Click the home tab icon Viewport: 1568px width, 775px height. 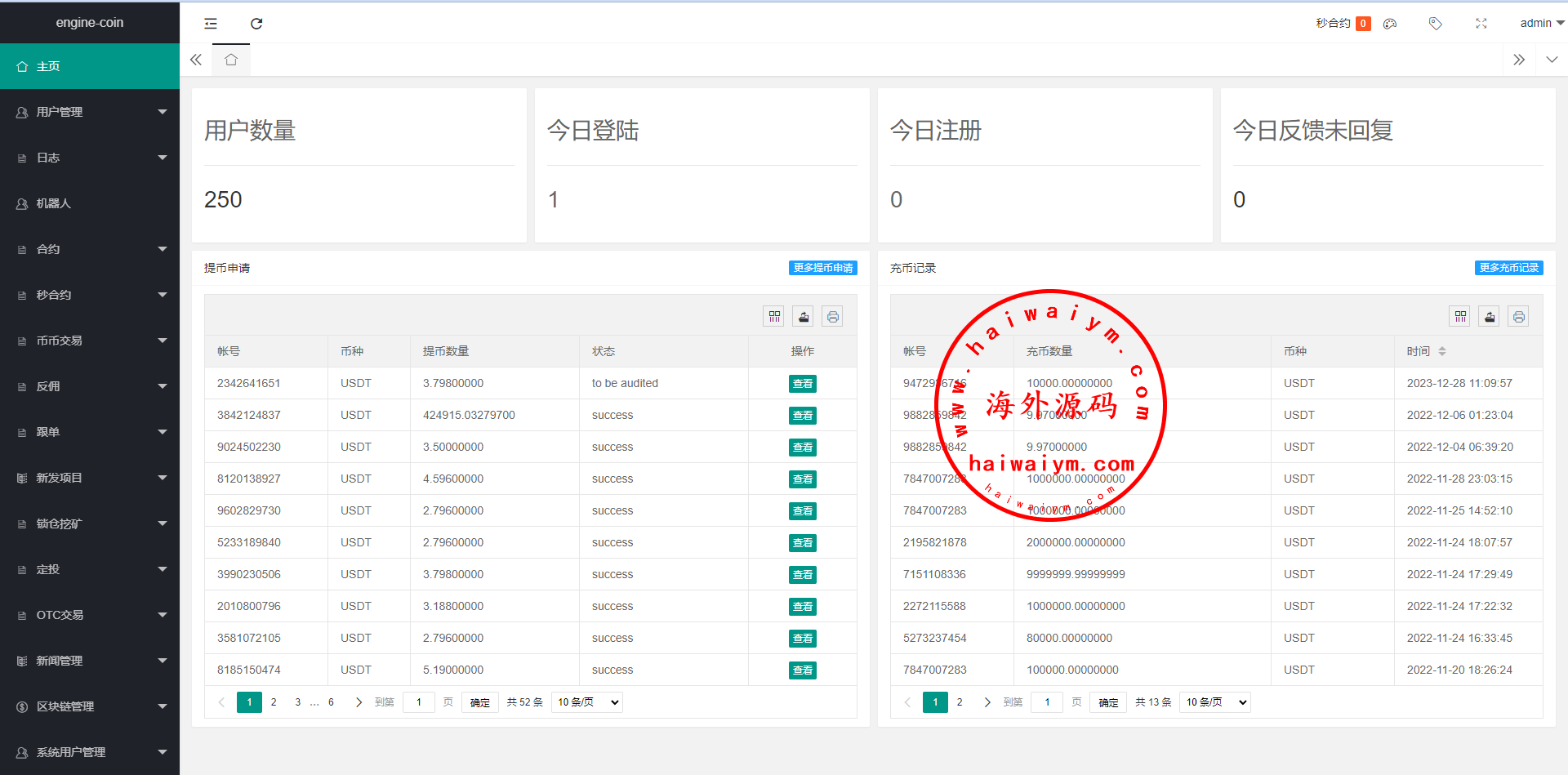click(231, 60)
